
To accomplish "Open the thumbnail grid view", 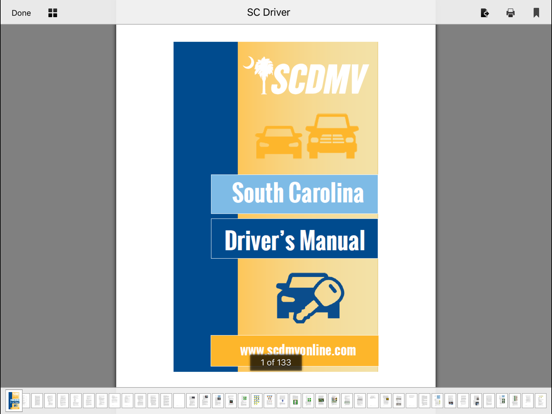I will point(52,13).
